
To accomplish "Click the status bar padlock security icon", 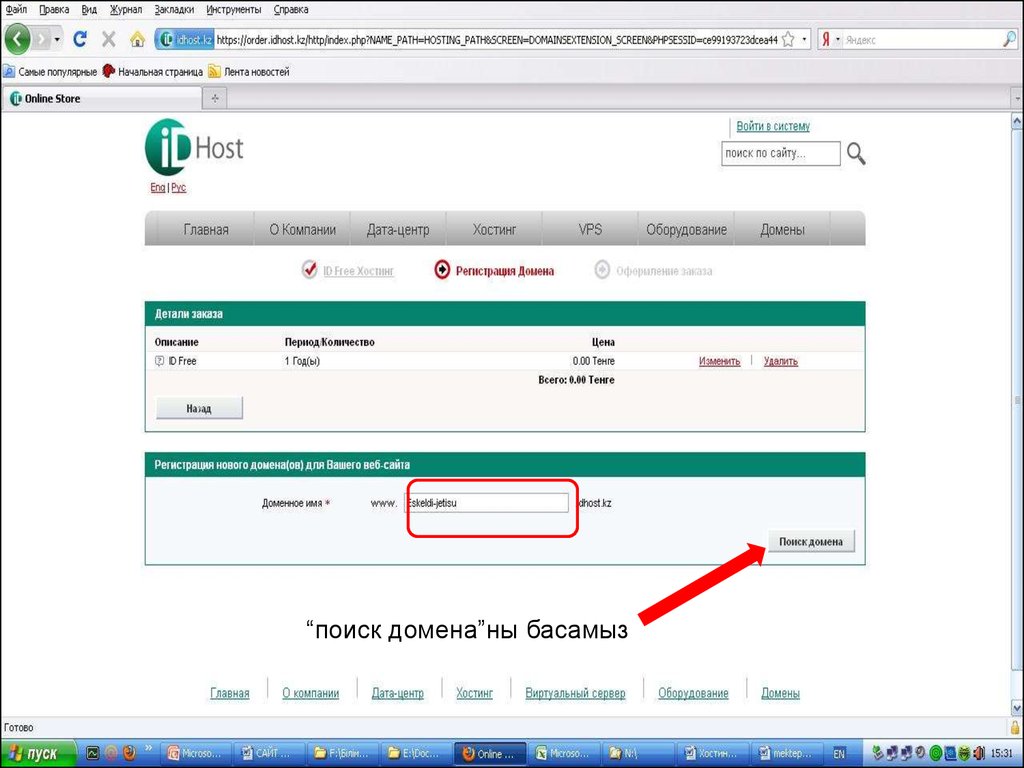I will [1015, 728].
